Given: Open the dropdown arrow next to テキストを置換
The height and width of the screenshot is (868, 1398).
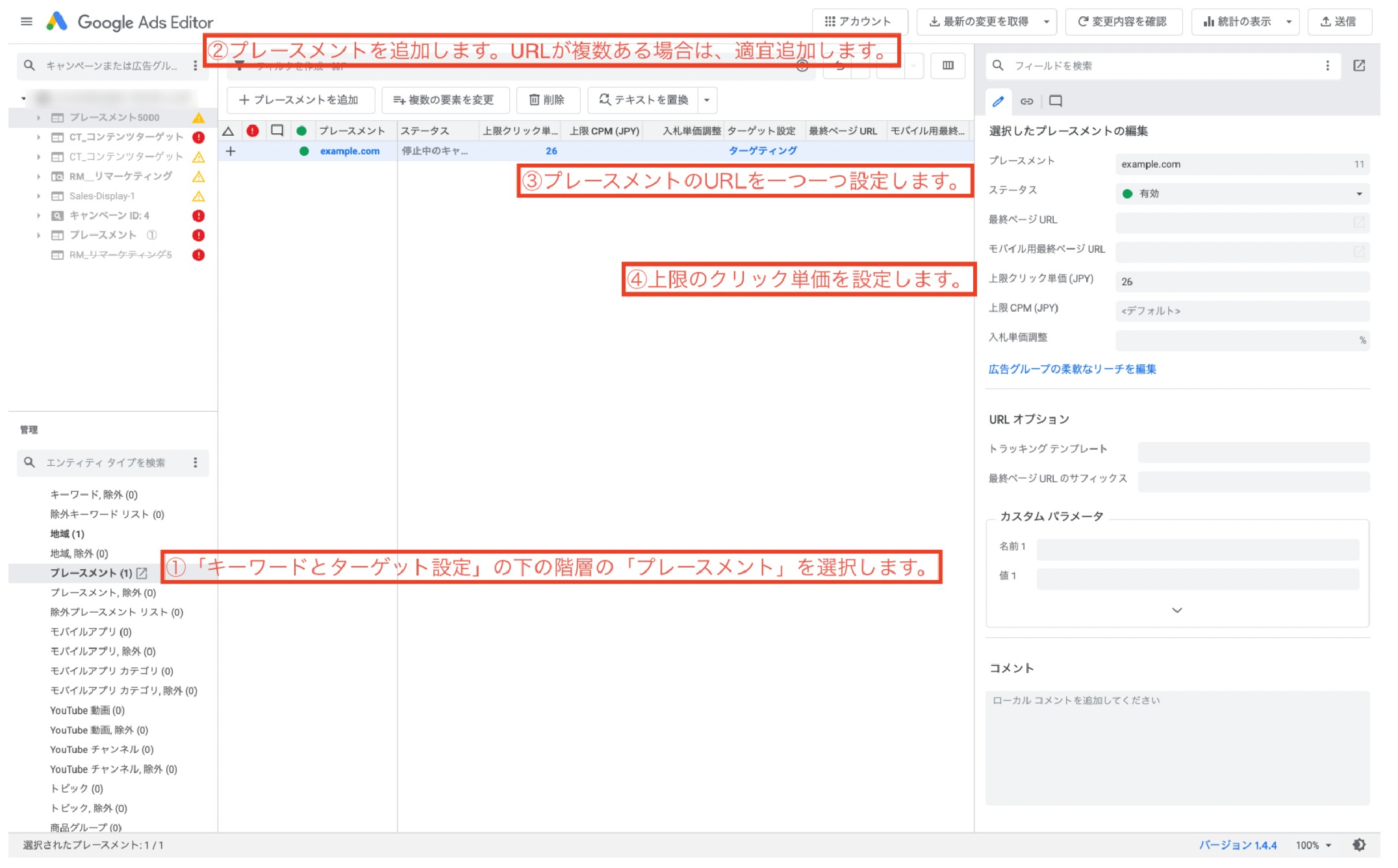Looking at the screenshot, I should click(x=706, y=100).
